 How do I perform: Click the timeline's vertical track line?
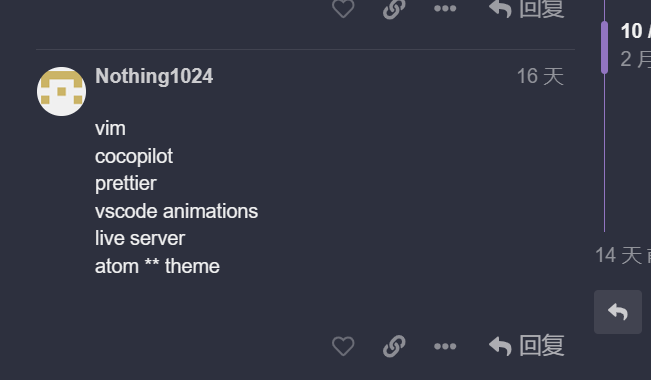(604, 154)
